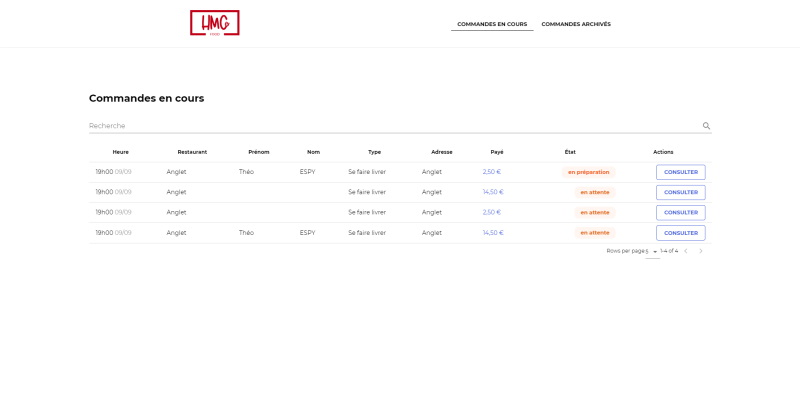800x393 pixels.
Task: Click the Commandes en cours page heading
Action: (x=146, y=98)
